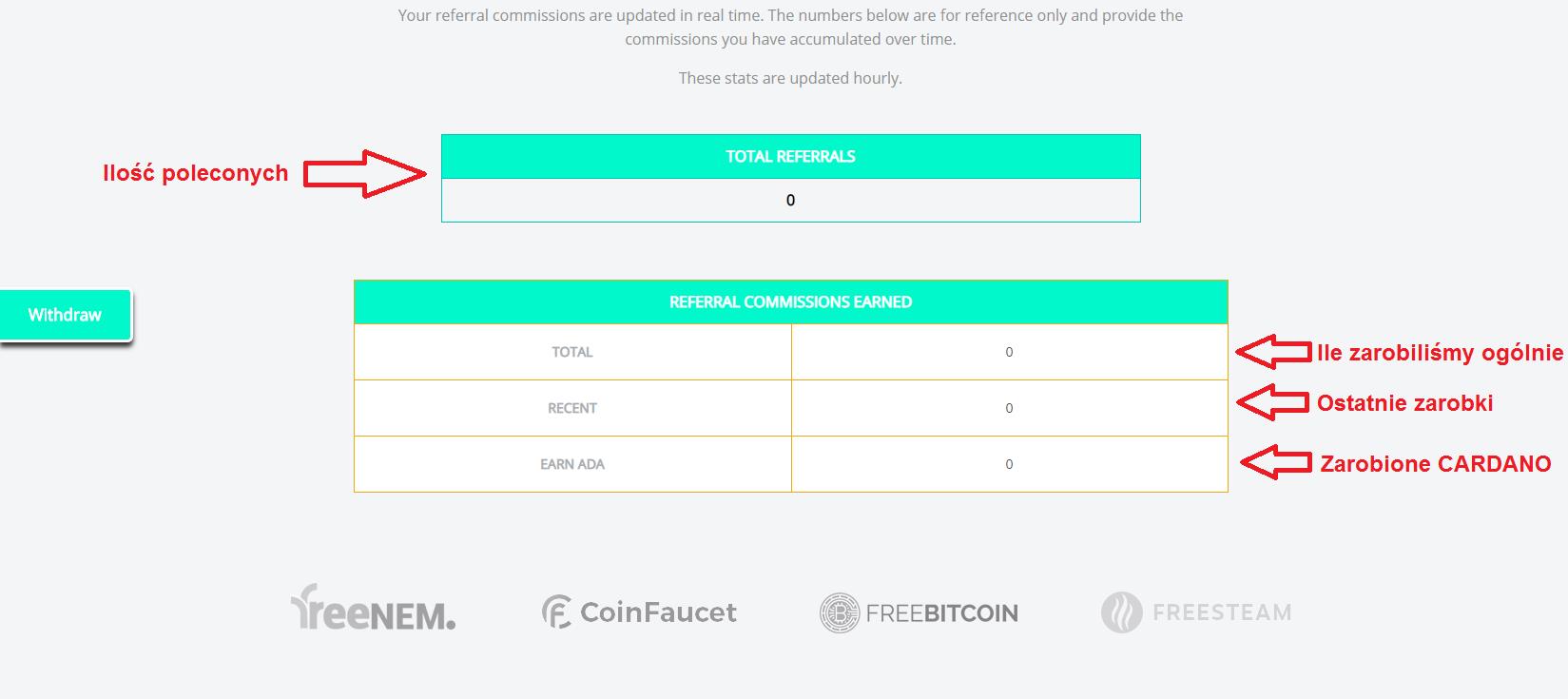Click the EARN ADA value cell
The width and height of the screenshot is (1568, 699).
[x=1009, y=464]
